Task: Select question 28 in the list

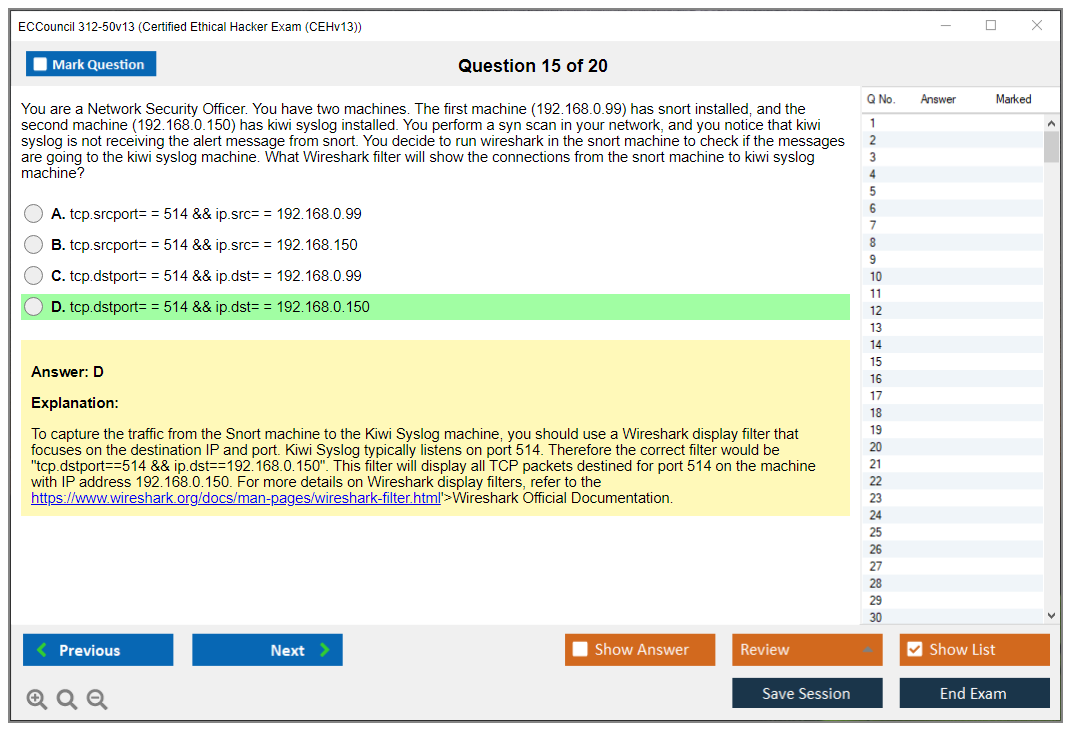Action: (953, 583)
